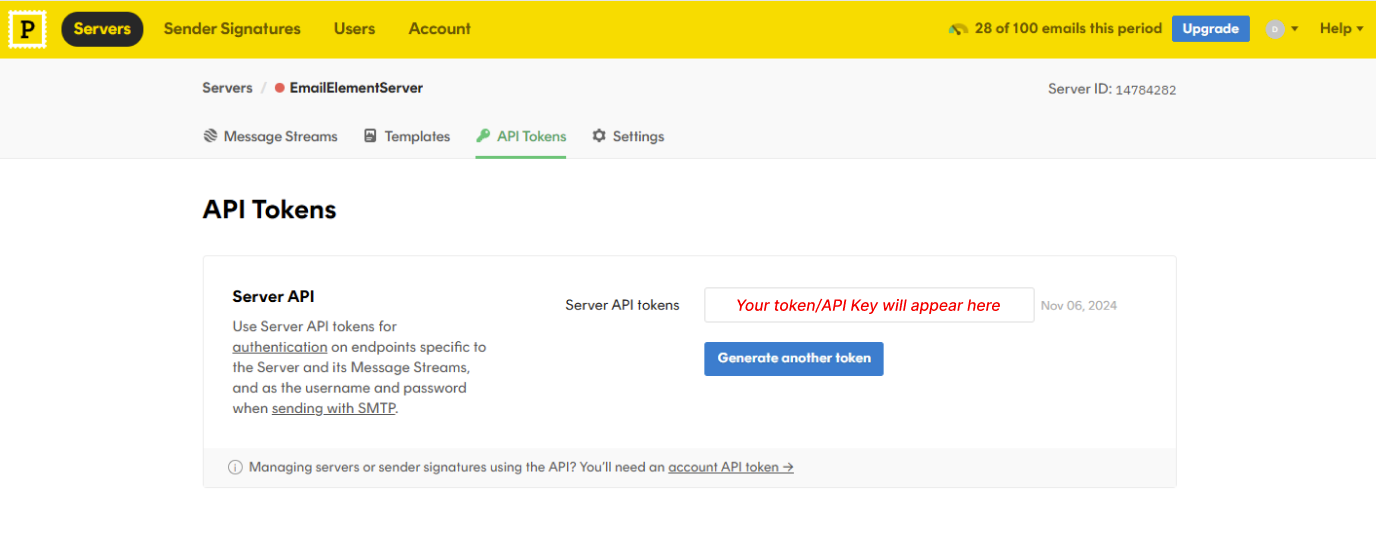Open the Users page
Viewport: 1376px width, 551px height.
click(x=354, y=29)
